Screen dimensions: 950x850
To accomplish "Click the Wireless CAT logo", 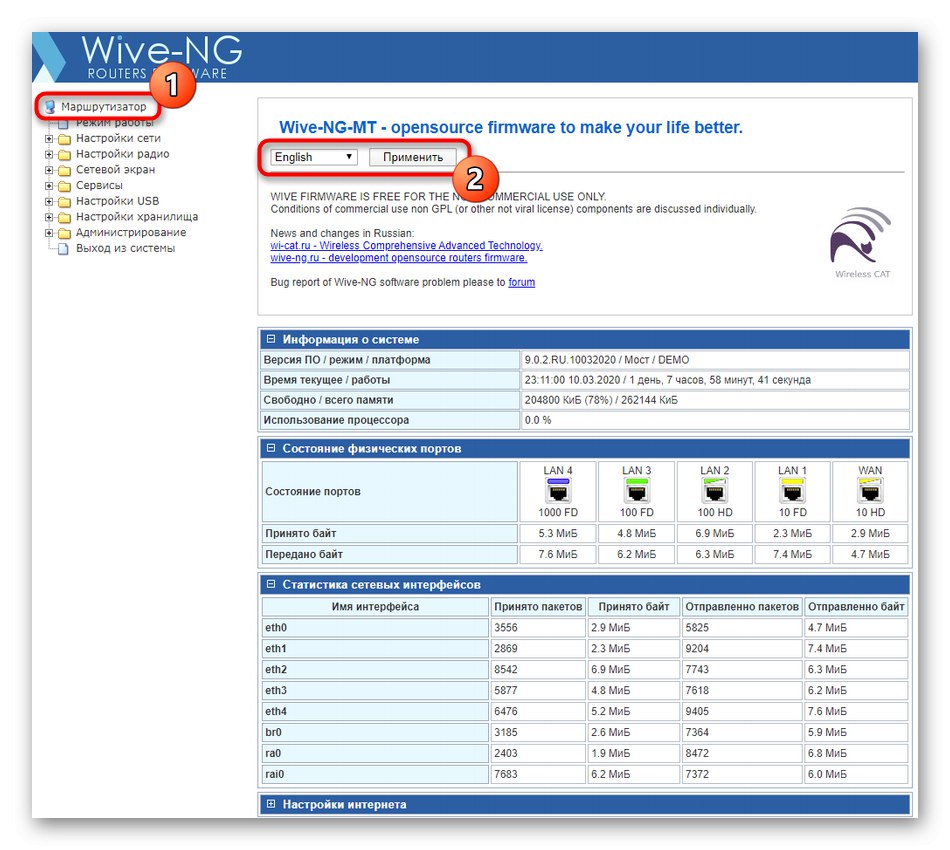I will click(861, 243).
